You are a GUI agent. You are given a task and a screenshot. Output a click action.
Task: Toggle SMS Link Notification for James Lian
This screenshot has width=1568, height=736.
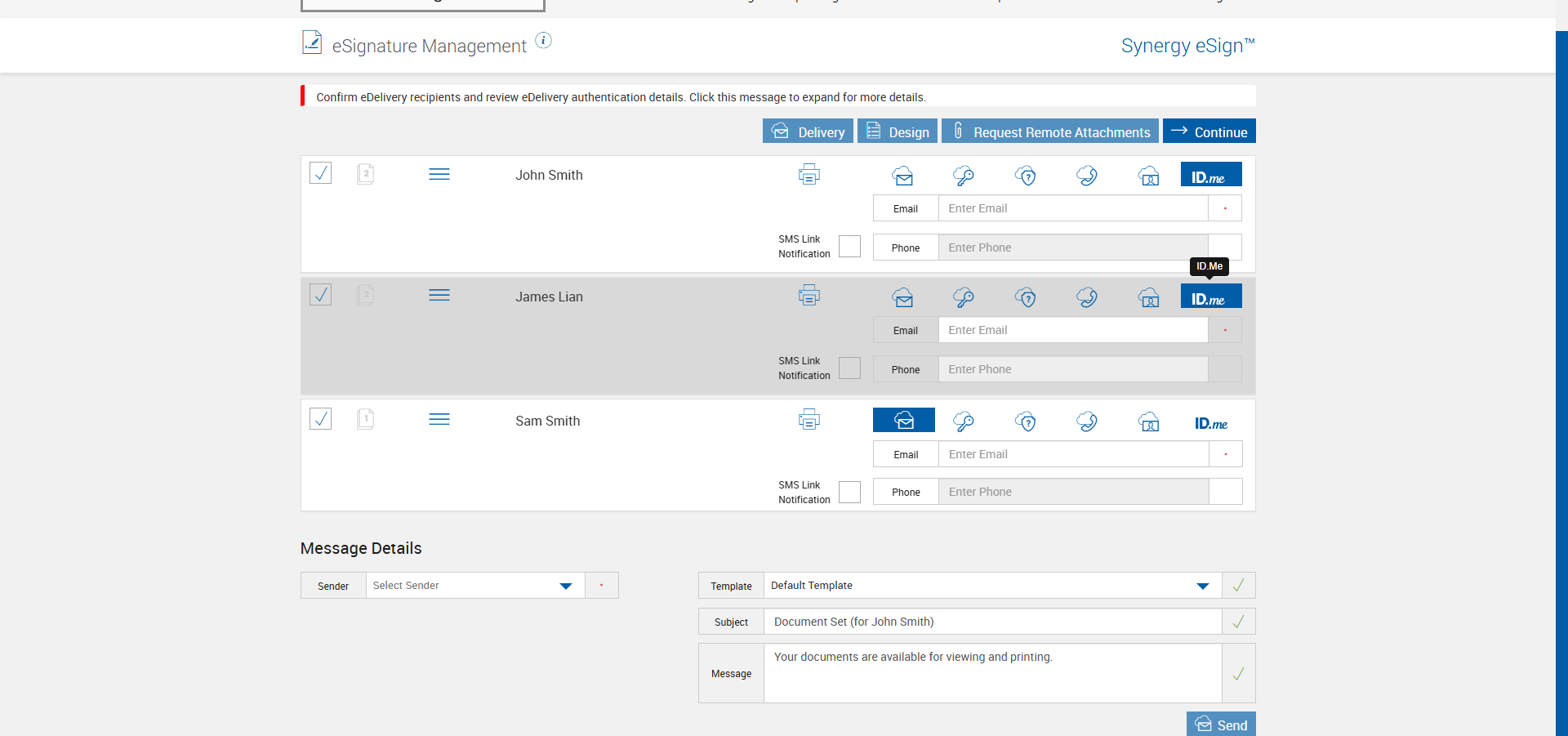tap(849, 368)
